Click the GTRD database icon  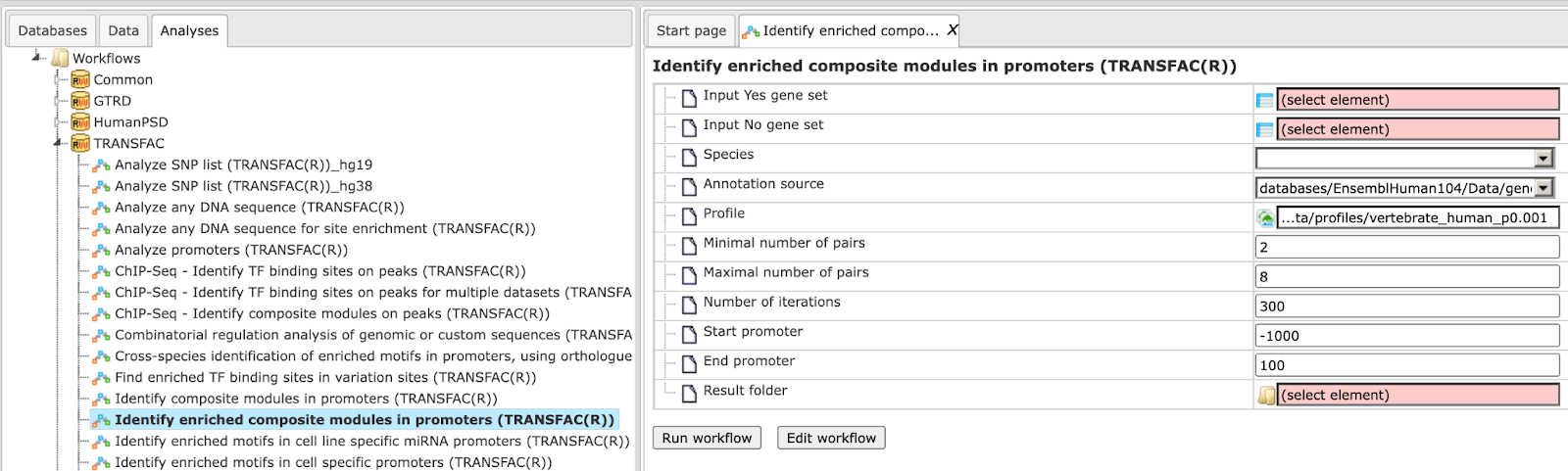click(80, 101)
